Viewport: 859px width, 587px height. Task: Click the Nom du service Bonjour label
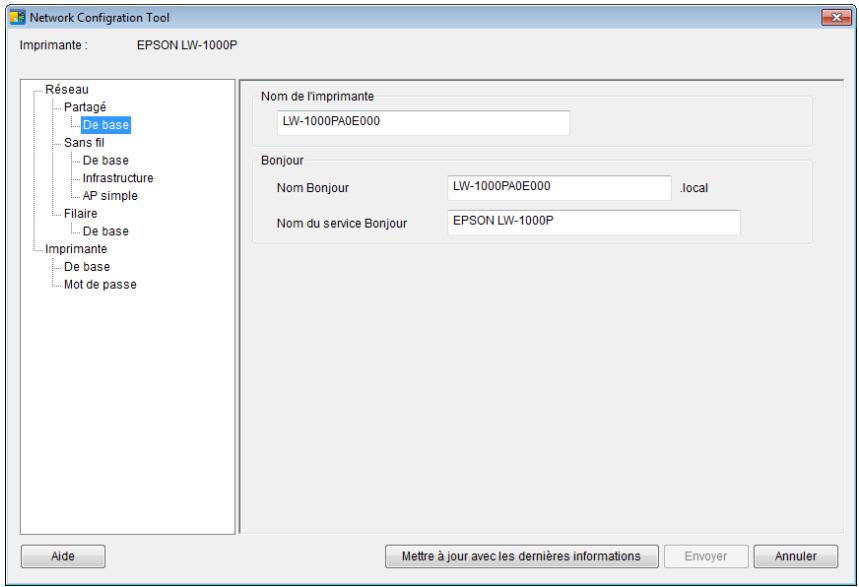click(x=342, y=224)
